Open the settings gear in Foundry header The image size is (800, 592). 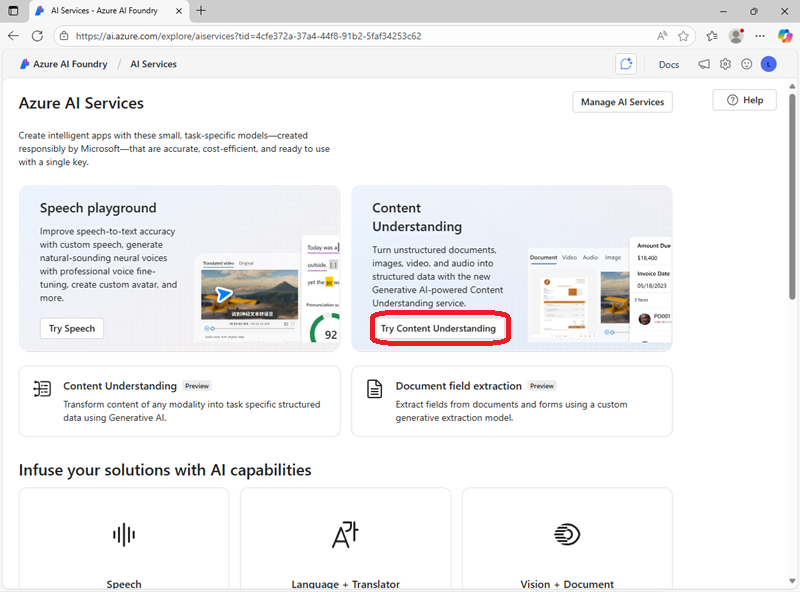[725, 64]
